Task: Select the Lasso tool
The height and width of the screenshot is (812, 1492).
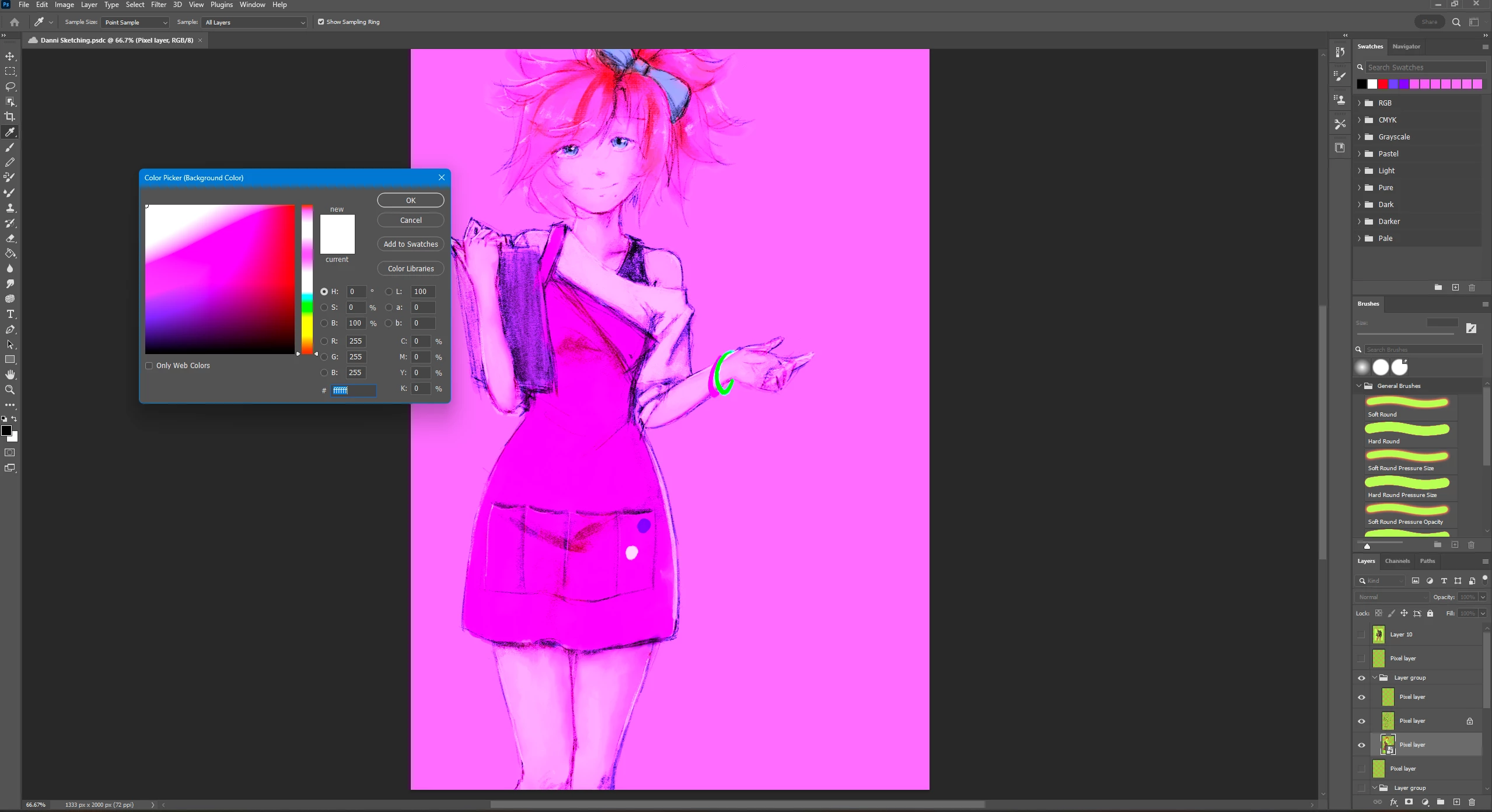Action: click(10, 86)
